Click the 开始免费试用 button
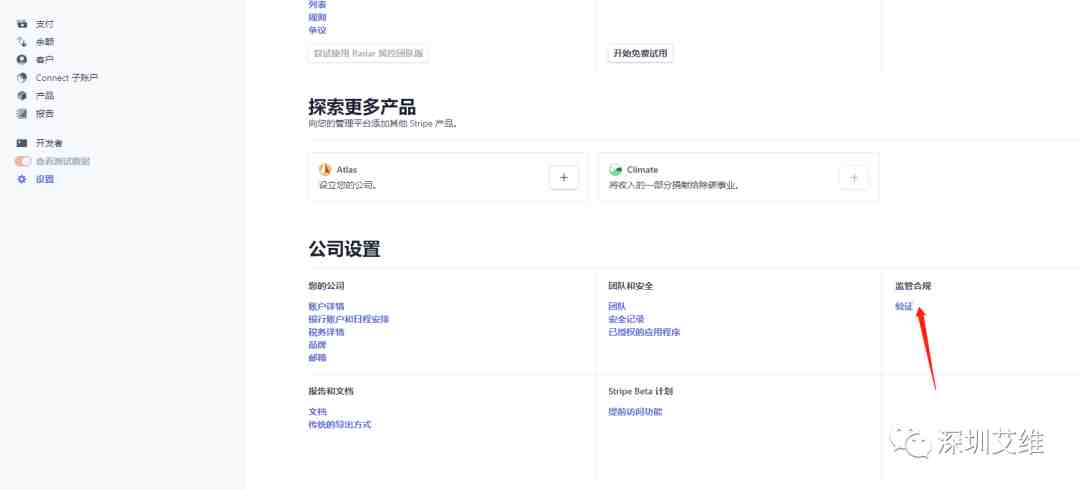The image size is (1080, 490). (x=640, y=53)
